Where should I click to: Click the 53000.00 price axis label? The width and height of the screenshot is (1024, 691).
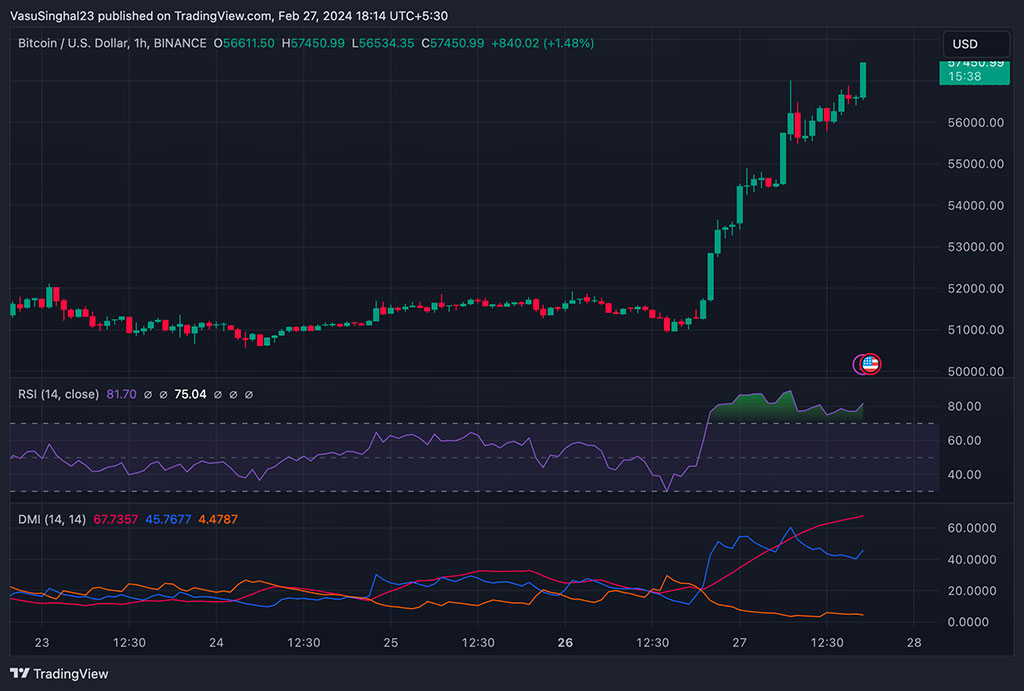pos(976,247)
